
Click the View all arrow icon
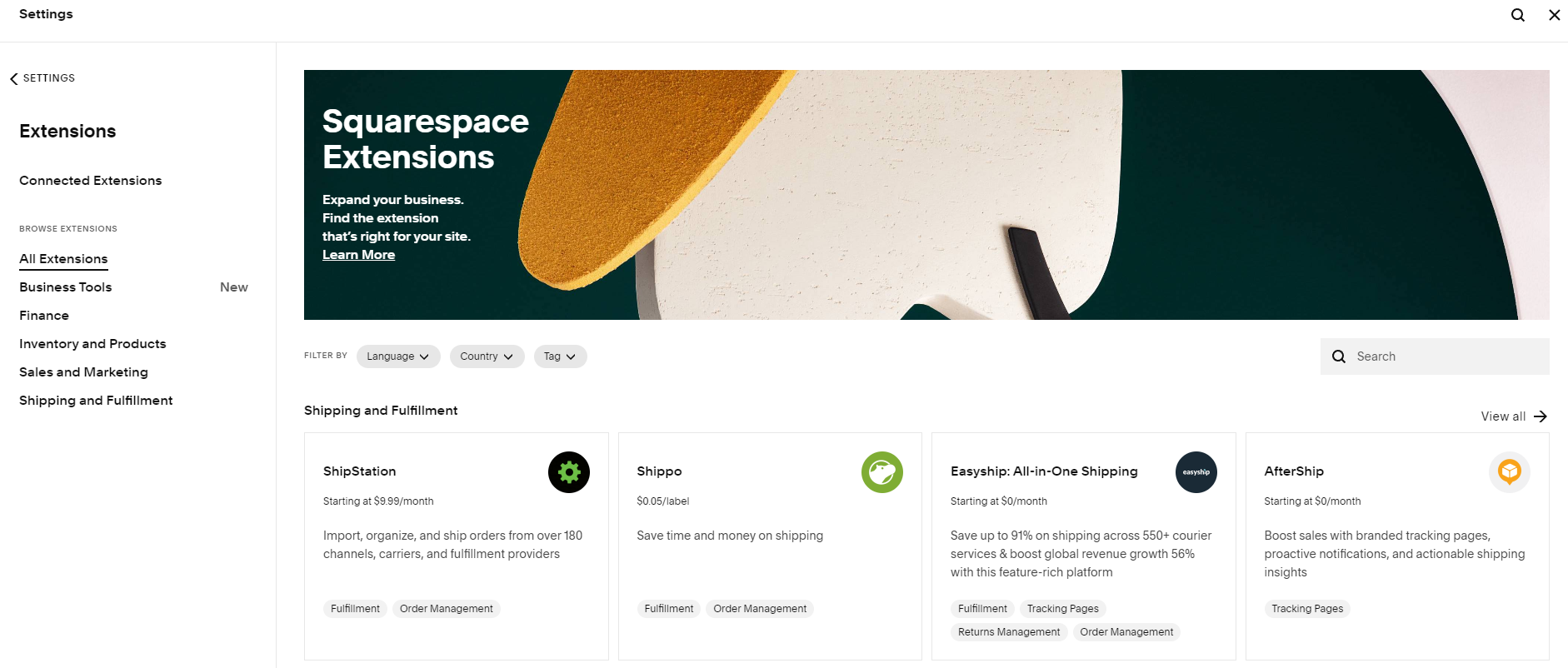pos(1541,416)
